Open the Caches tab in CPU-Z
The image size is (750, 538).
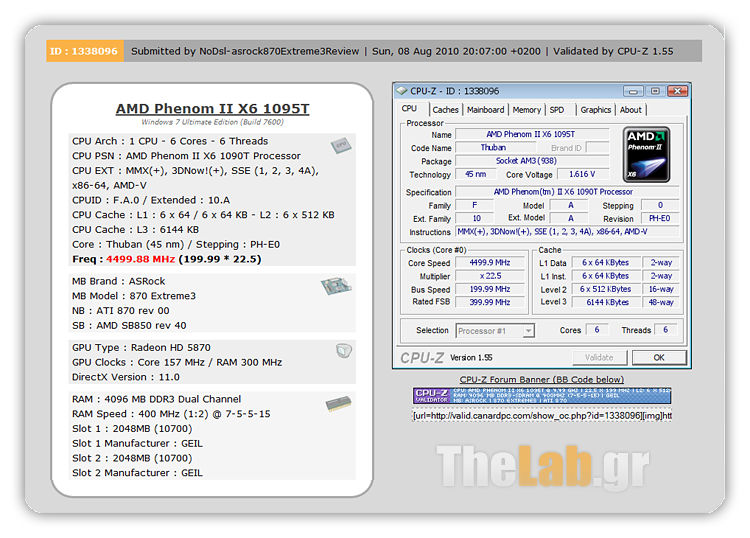click(x=445, y=110)
